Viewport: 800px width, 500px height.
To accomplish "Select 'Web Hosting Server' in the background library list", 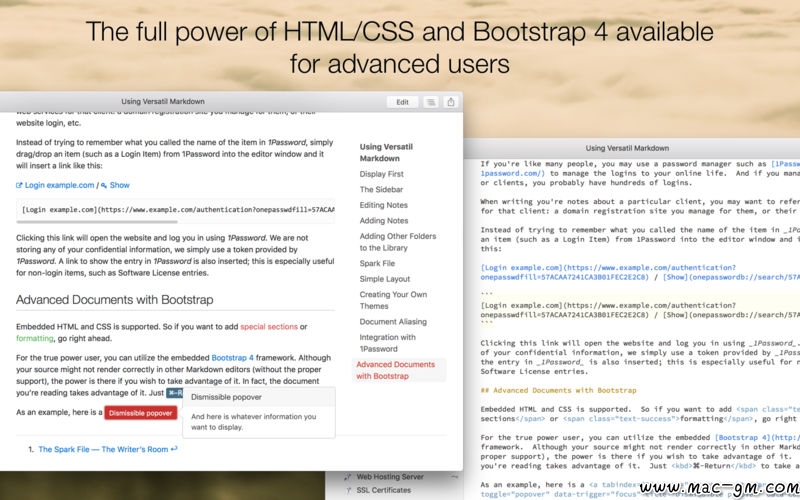I will tap(390, 477).
